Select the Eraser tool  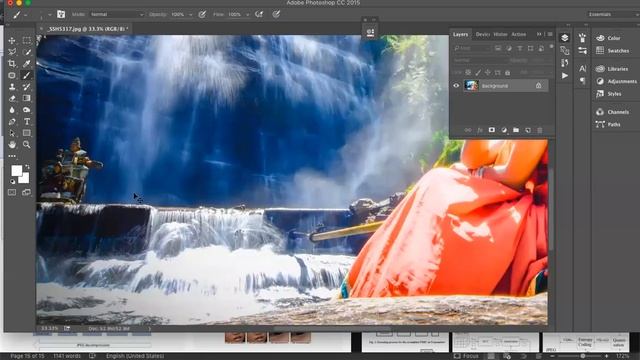(x=12, y=98)
